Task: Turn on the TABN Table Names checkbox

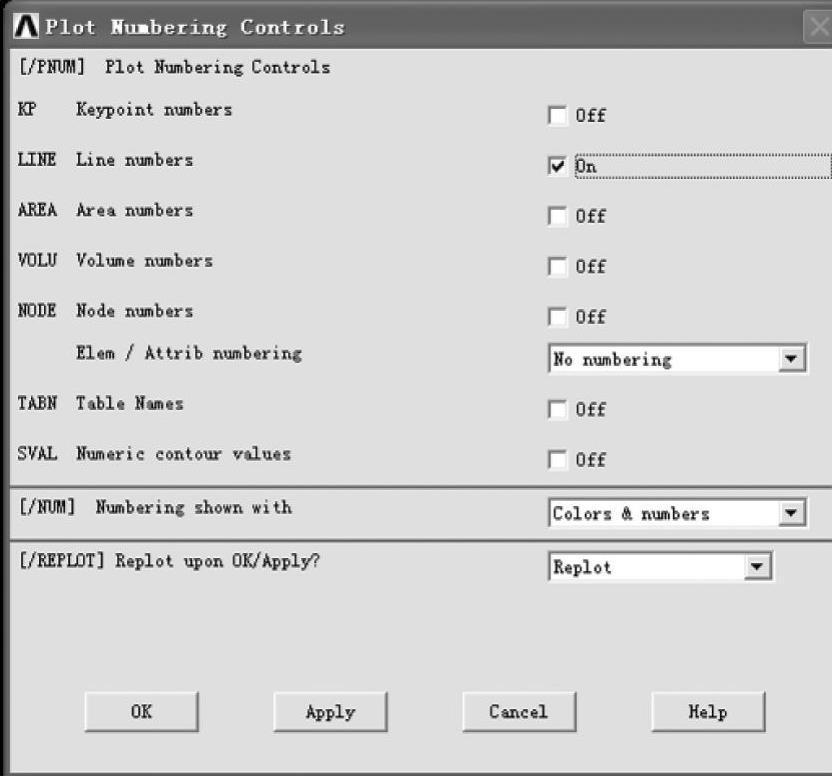Action: pos(557,410)
